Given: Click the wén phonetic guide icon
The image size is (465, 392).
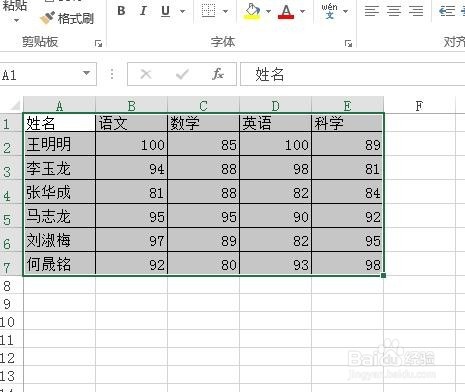Looking at the screenshot, I should click(329, 11).
